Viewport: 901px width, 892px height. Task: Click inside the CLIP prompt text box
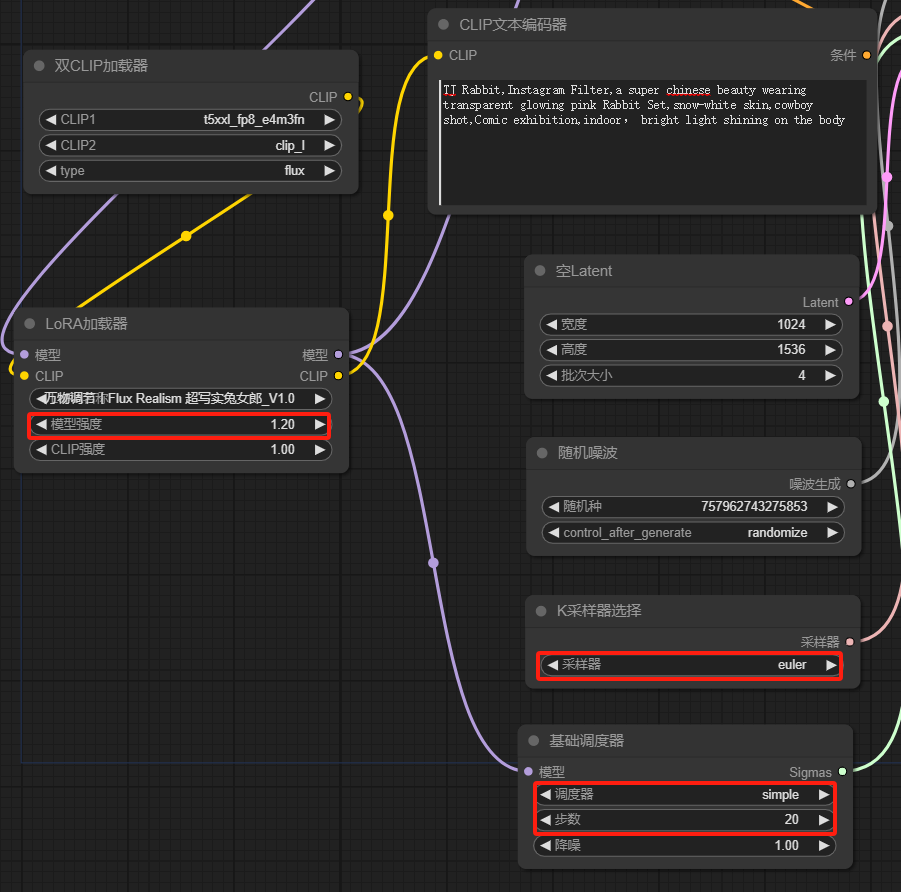click(x=653, y=143)
